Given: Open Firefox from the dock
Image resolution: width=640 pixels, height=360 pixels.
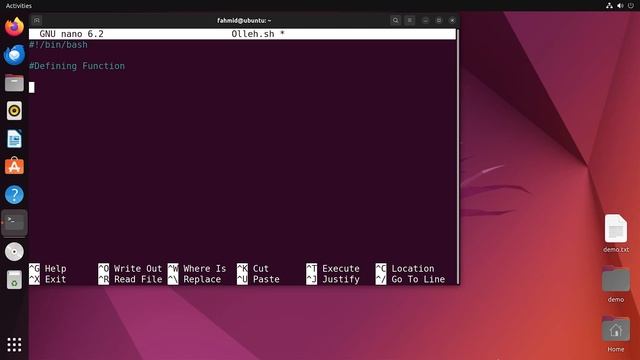Looking at the screenshot, I should pos(14,27).
